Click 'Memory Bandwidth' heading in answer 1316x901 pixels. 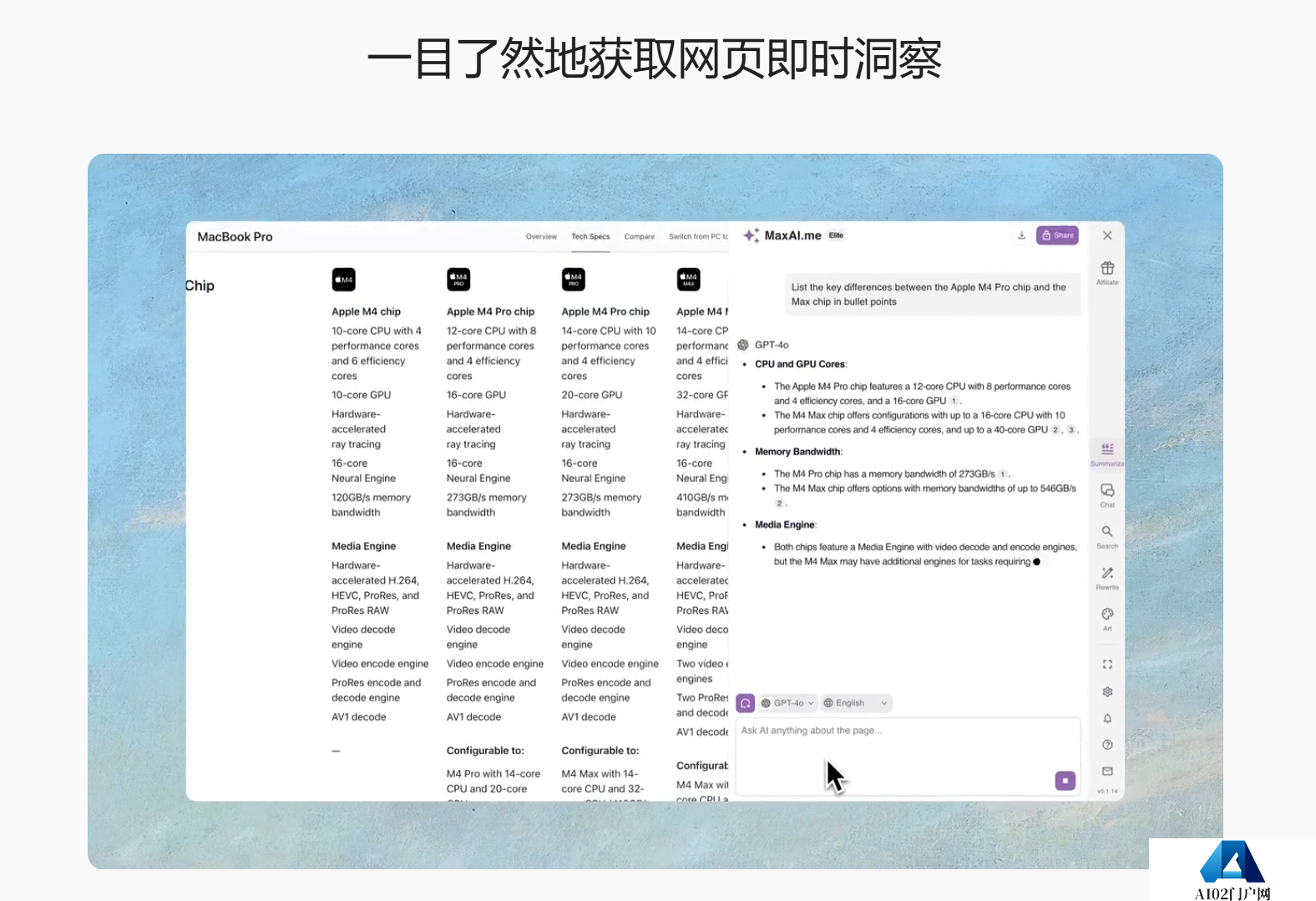click(x=797, y=452)
